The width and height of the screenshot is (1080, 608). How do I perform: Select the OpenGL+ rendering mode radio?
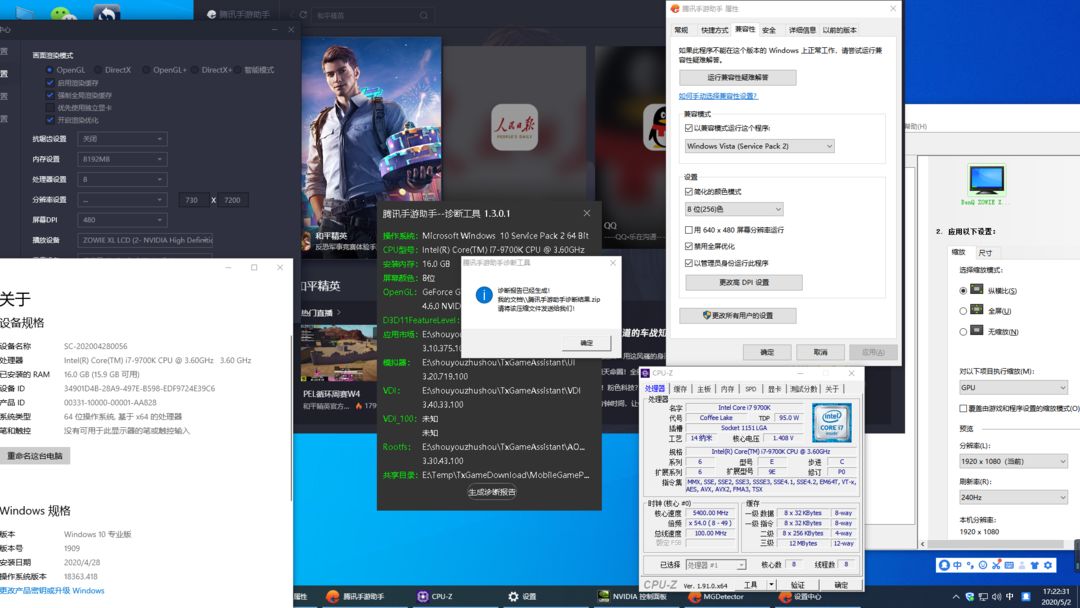pyautogui.click(x=146, y=70)
